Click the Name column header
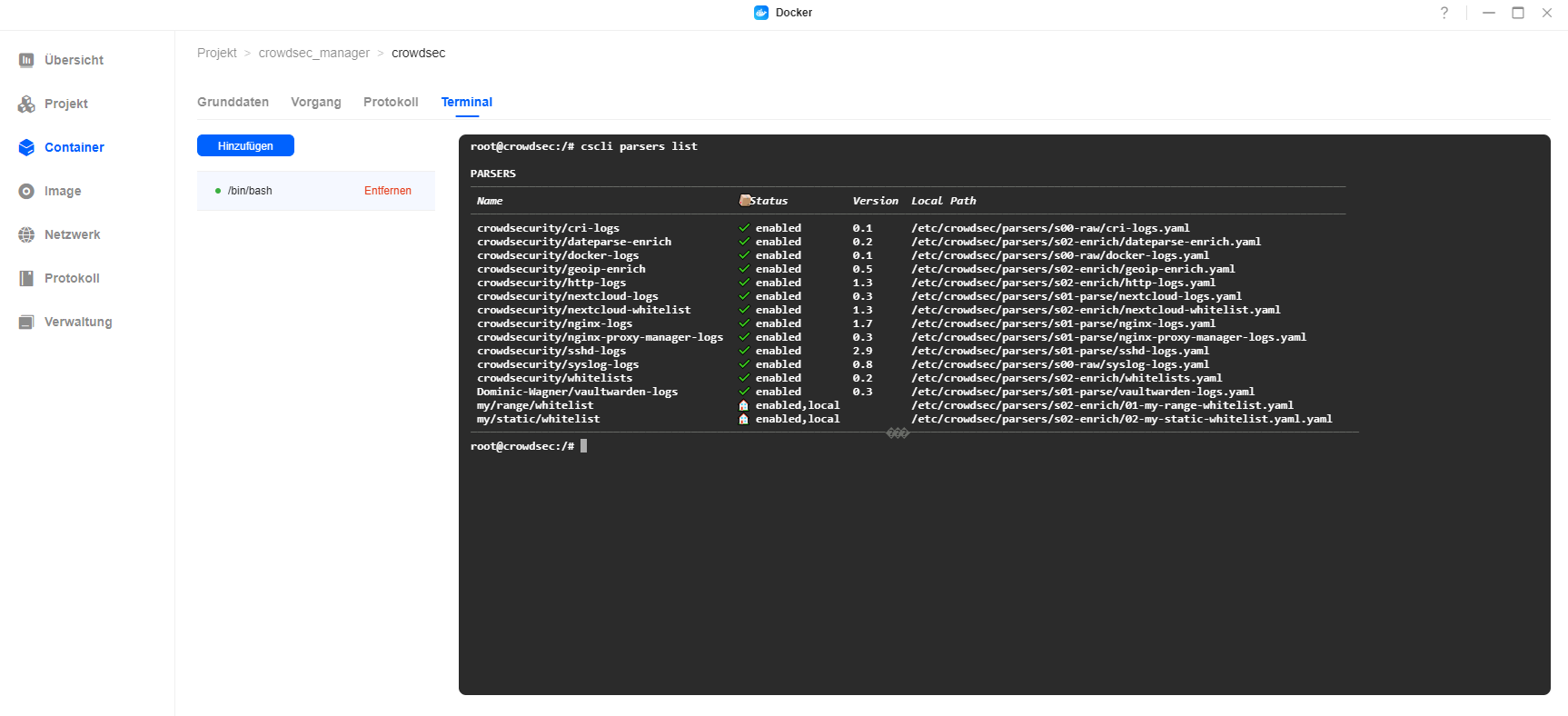Image resolution: width=1568 pixels, height=716 pixels. (x=490, y=201)
